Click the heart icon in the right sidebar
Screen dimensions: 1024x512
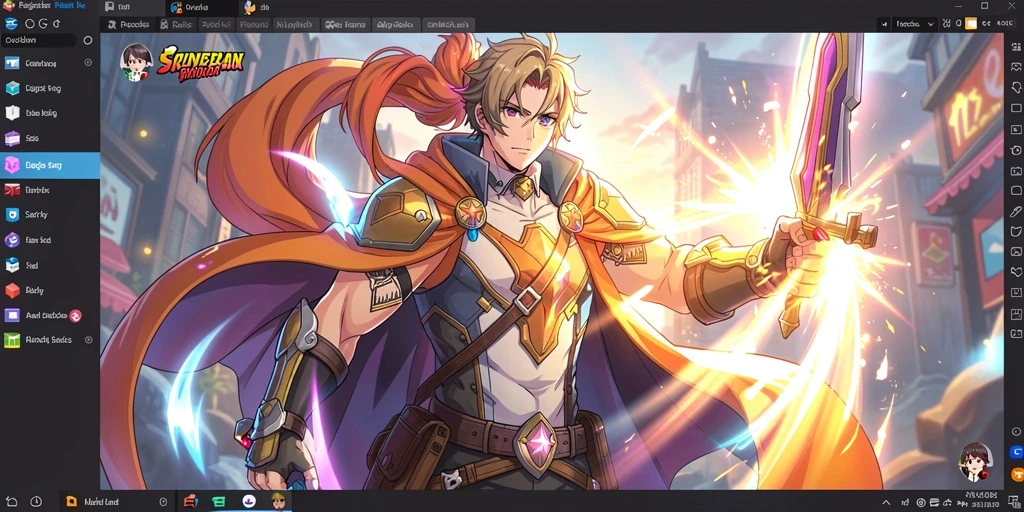[1016, 272]
